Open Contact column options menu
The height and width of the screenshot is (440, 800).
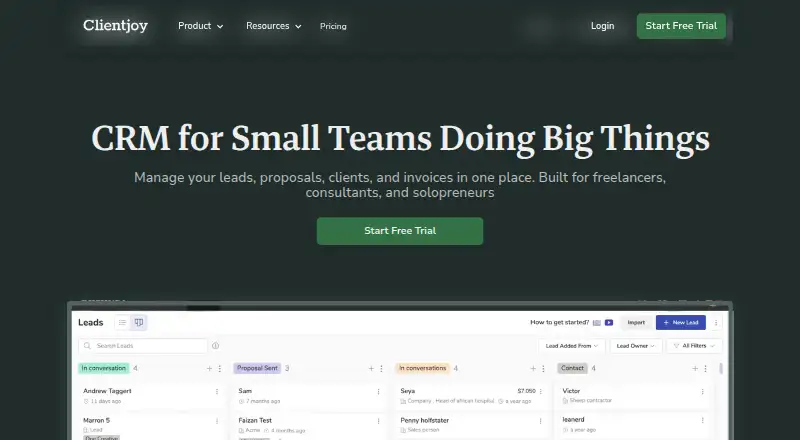coord(706,369)
